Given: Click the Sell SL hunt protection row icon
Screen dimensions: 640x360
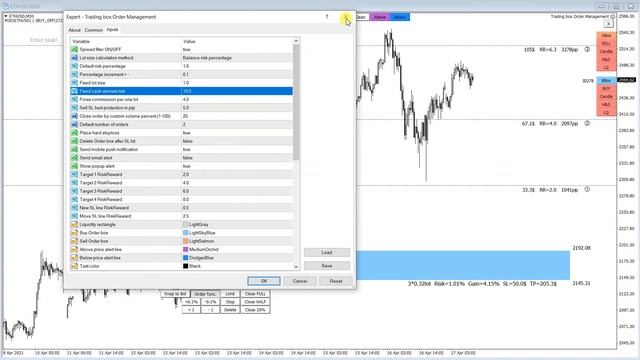Looking at the screenshot, I should [74, 108].
